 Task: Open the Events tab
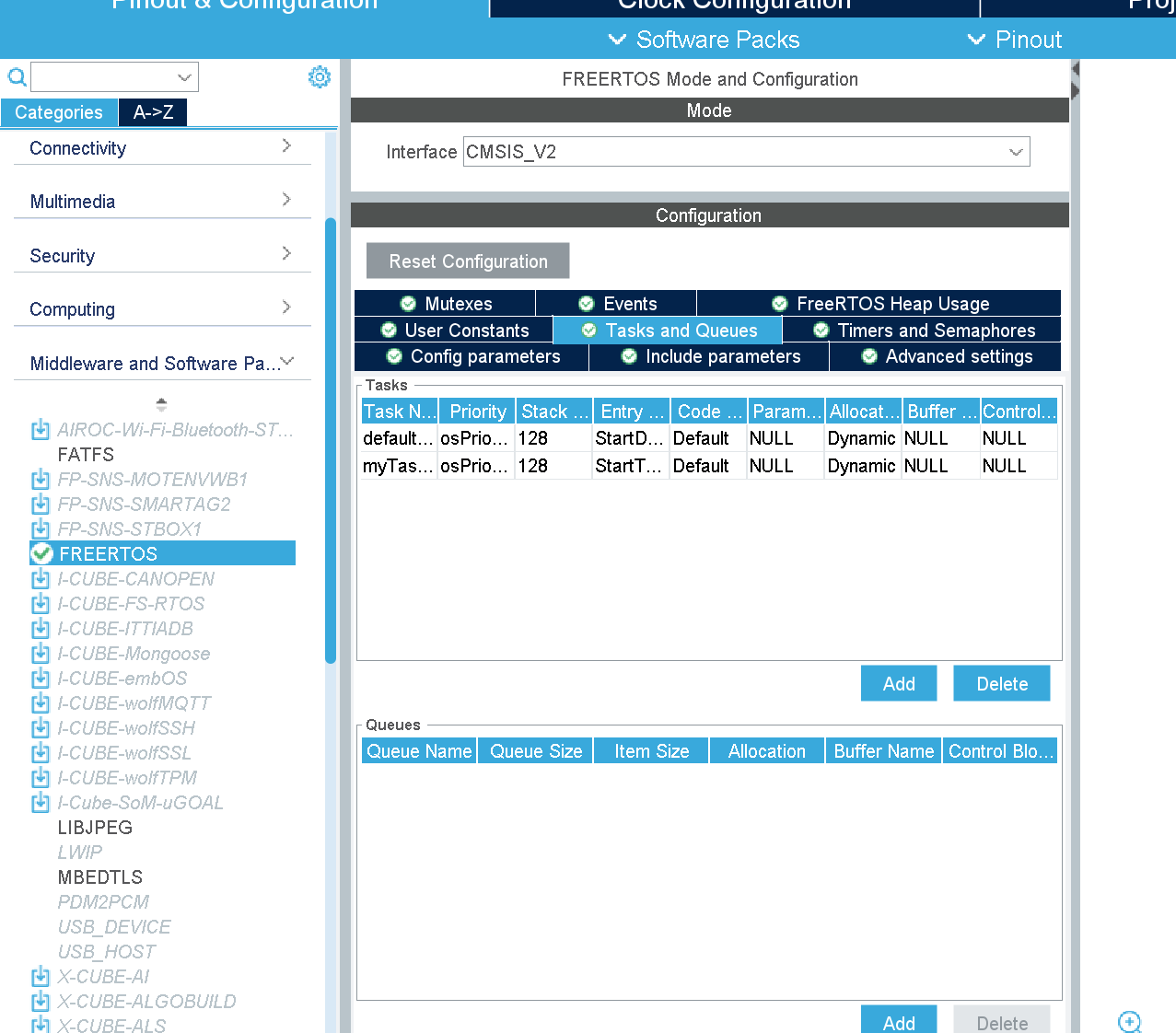click(616, 304)
